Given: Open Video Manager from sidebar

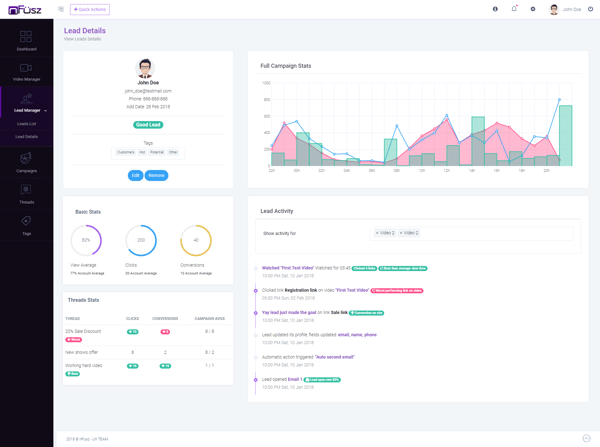Looking at the screenshot, I should click(26, 72).
